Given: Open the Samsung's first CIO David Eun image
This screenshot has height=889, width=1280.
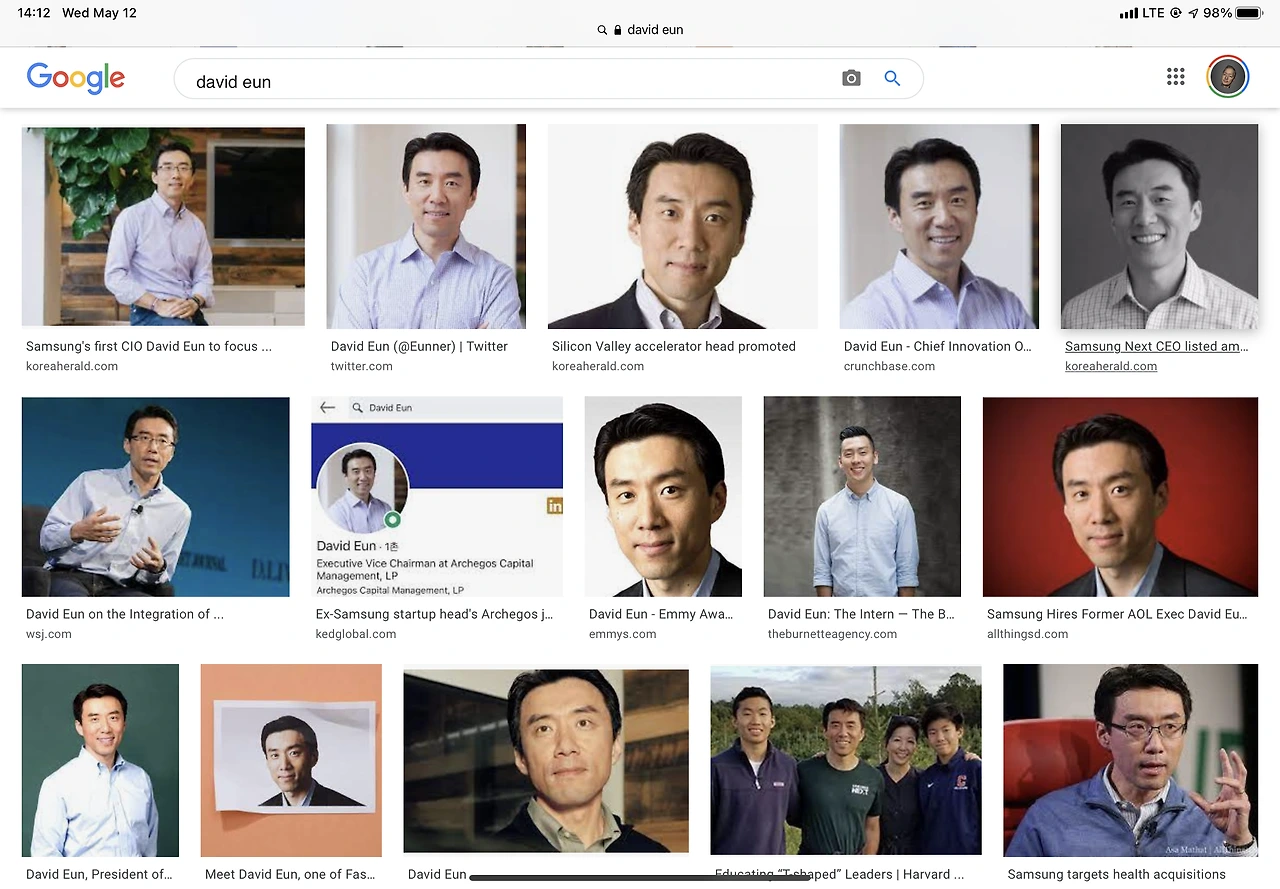Looking at the screenshot, I should [163, 226].
